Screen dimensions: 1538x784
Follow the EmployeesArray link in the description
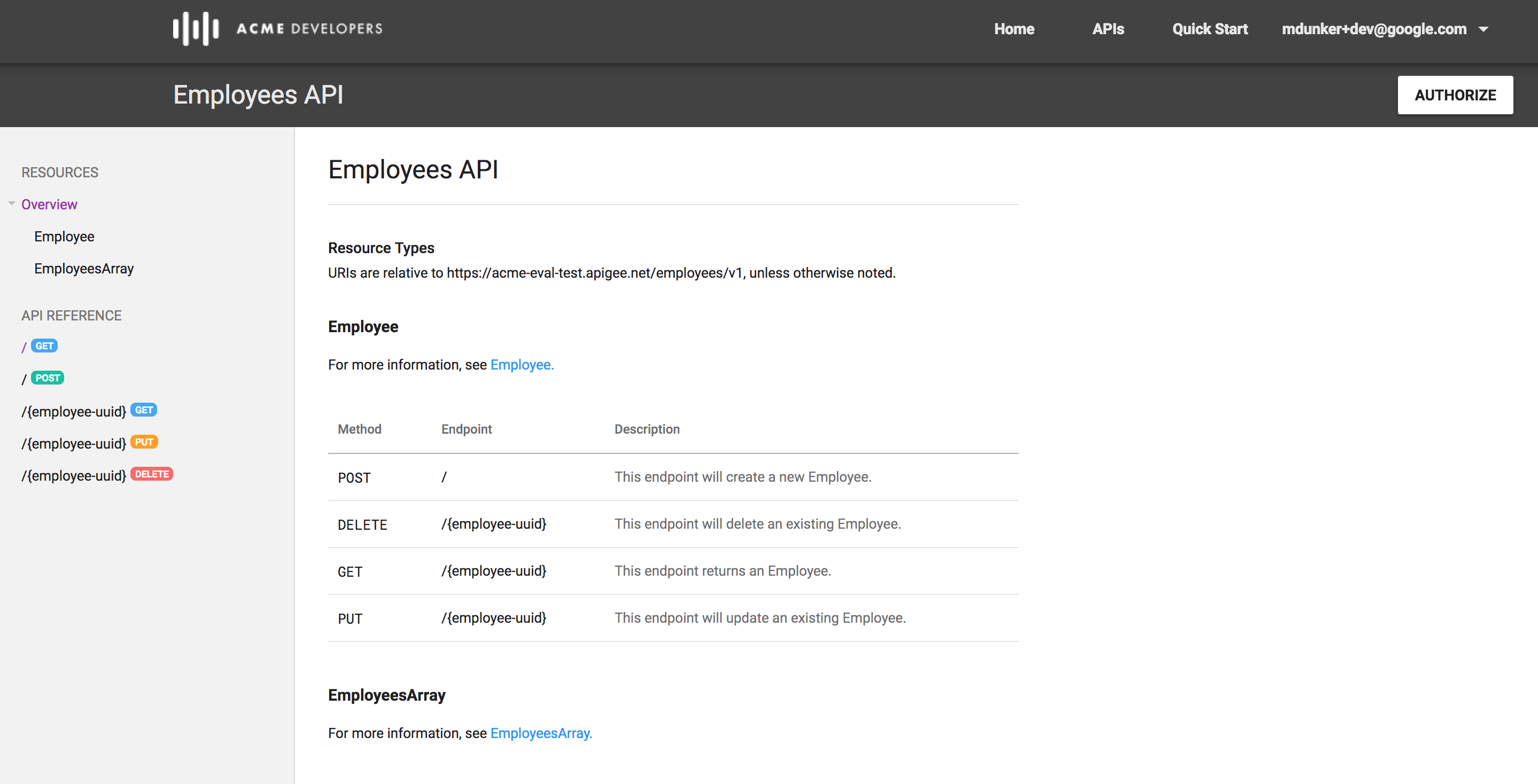pos(541,733)
